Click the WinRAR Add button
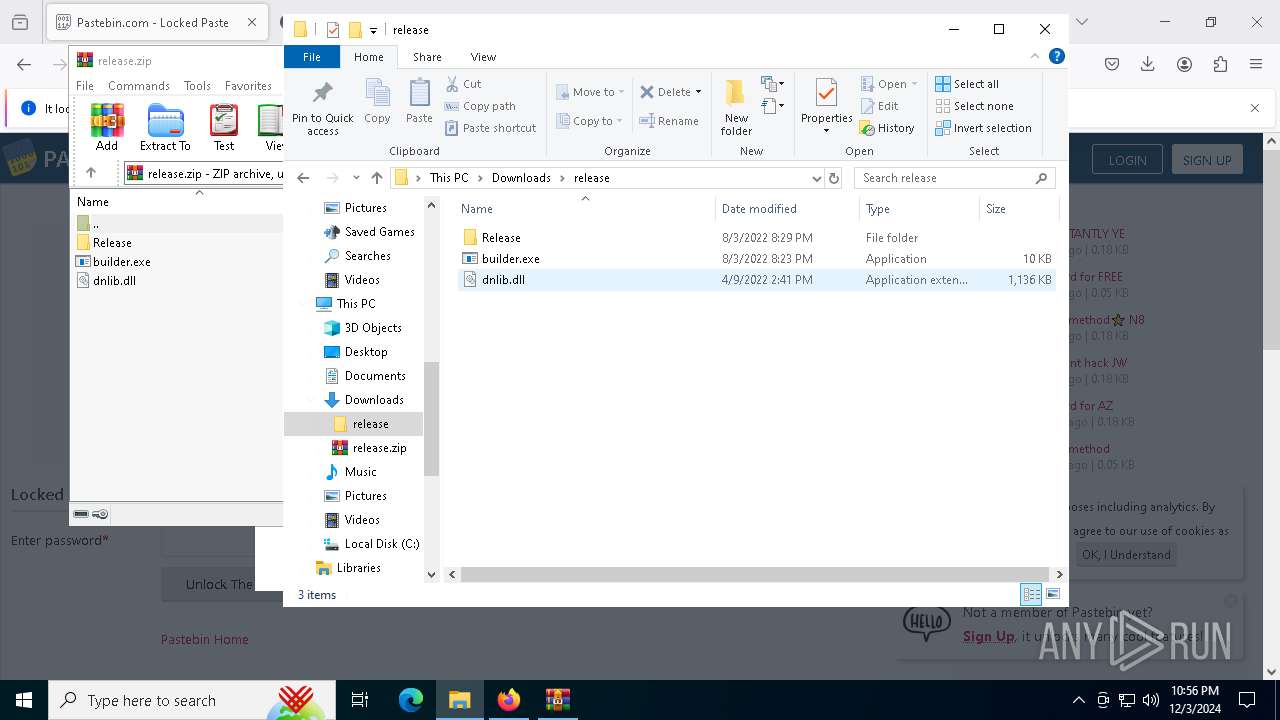This screenshot has height=720, width=1280. (107, 127)
